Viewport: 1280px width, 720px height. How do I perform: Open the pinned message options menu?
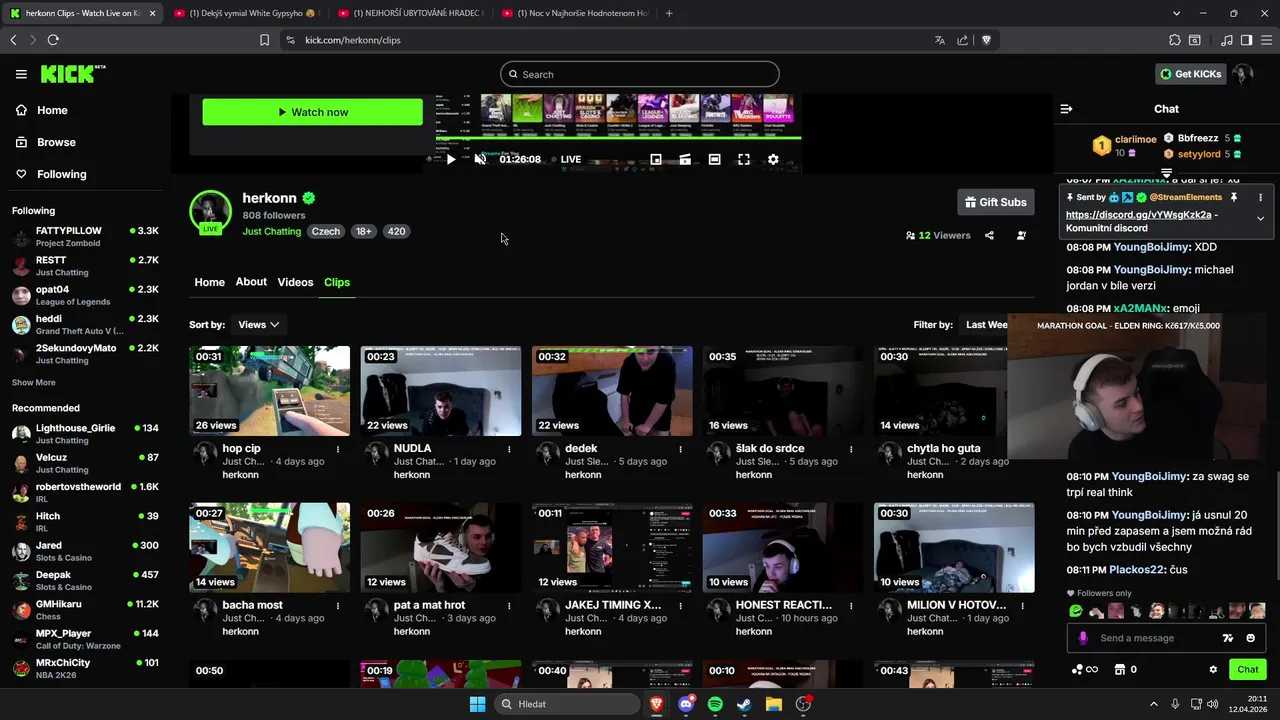1260,198
